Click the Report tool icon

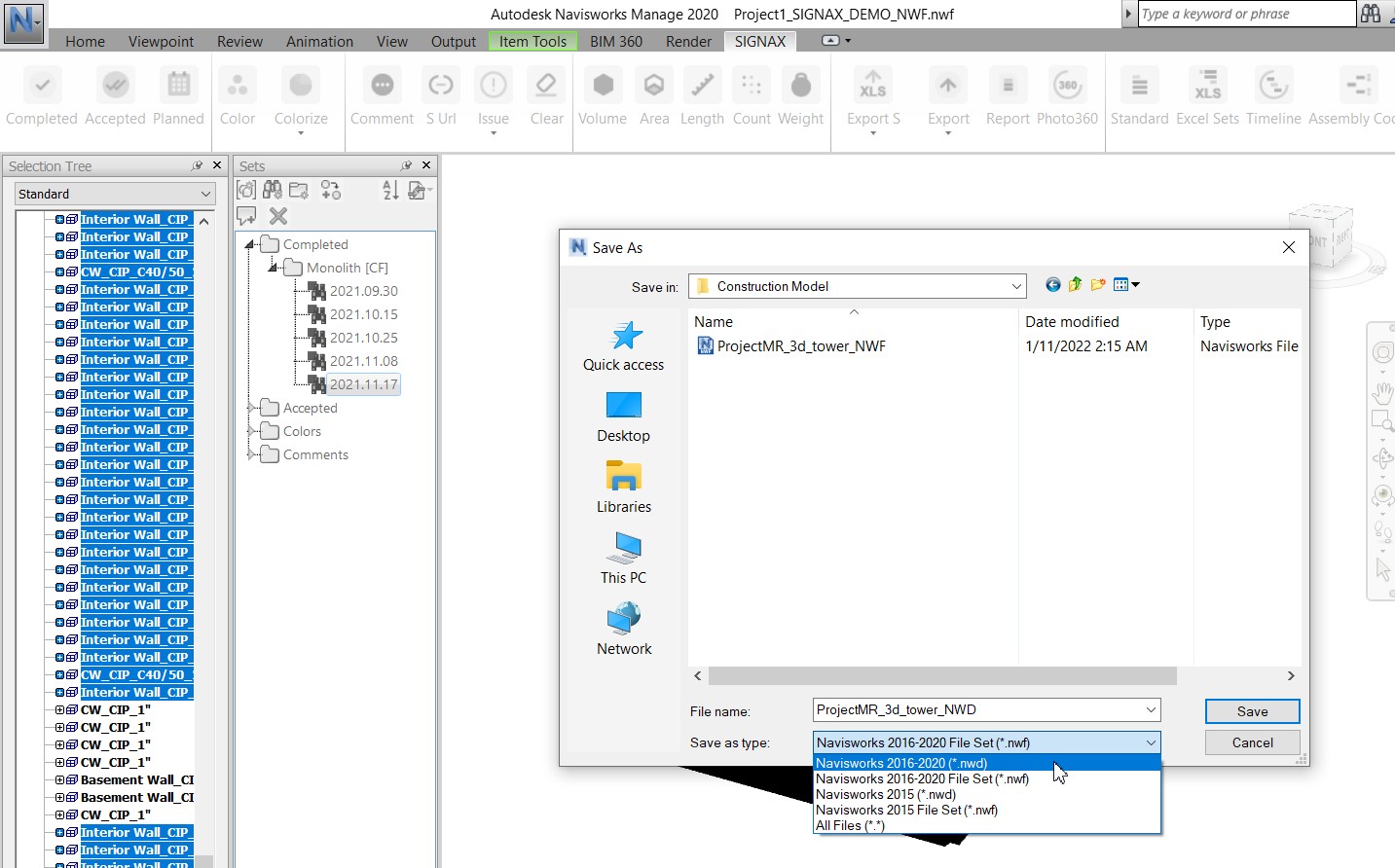tap(1008, 86)
